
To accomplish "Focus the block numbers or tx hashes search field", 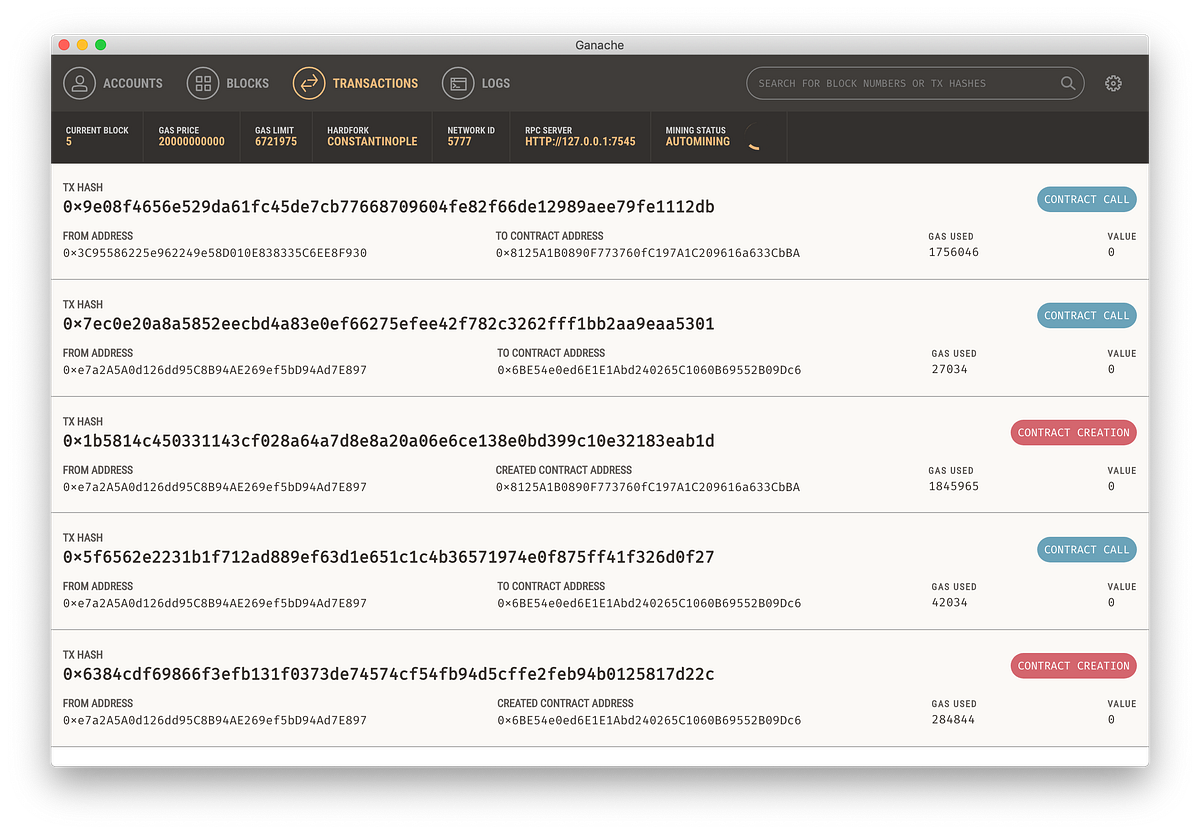I will (x=915, y=83).
